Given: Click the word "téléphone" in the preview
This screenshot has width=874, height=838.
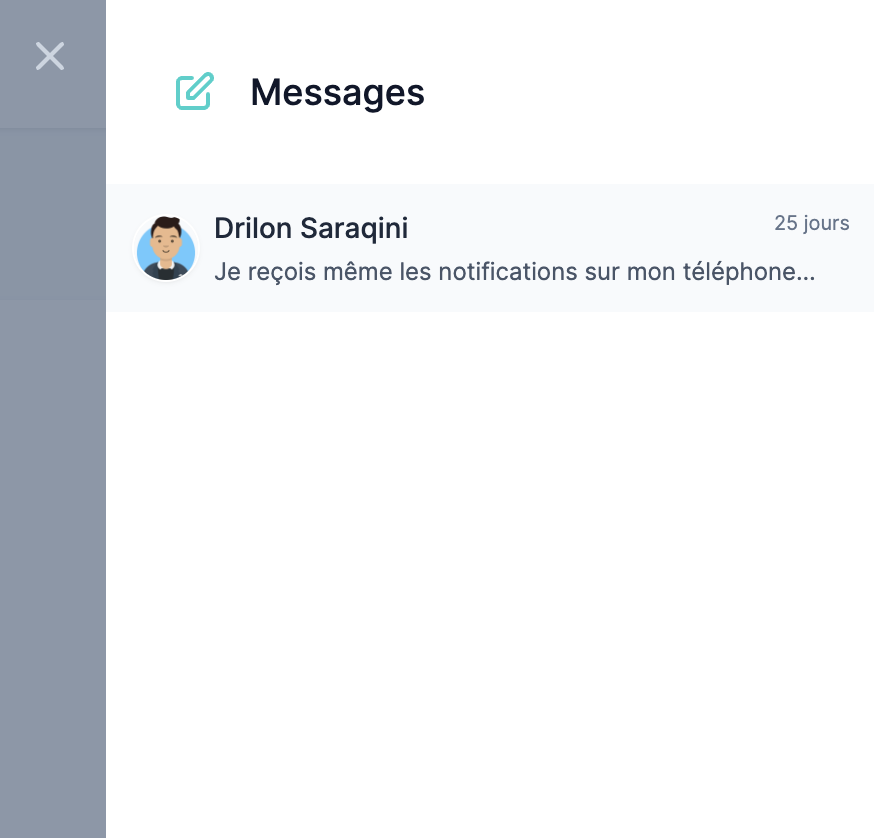Looking at the screenshot, I should click(x=744, y=271).
